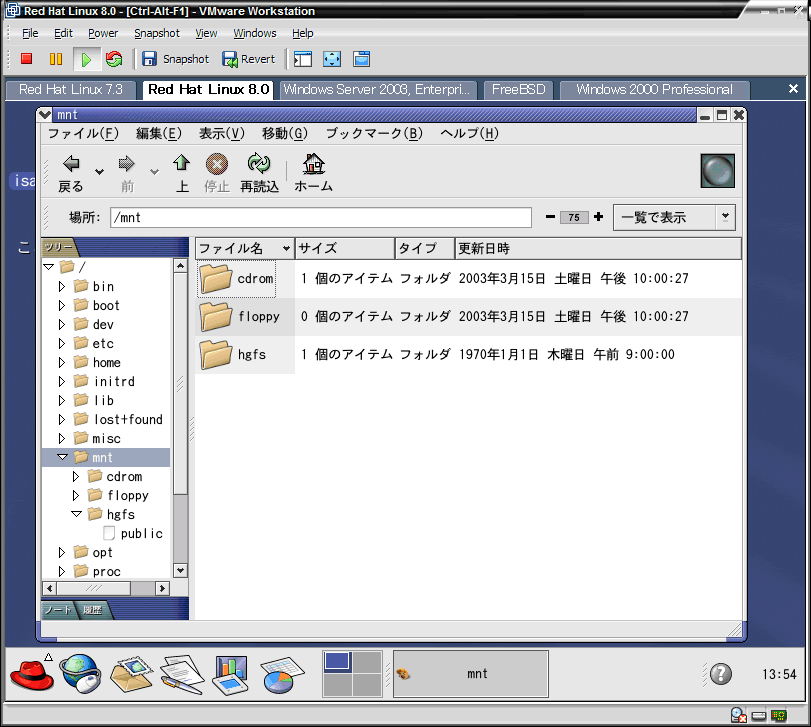
Task: Zoom out with the minus button
Action: (550, 217)
